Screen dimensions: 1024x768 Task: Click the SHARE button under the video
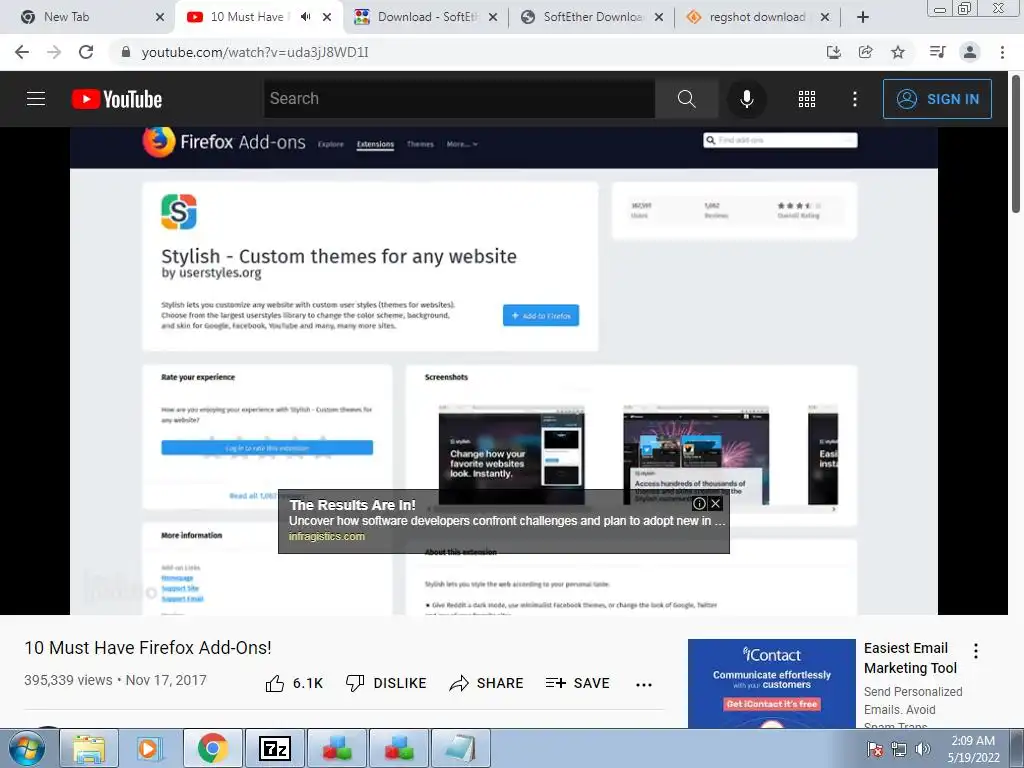tap(487, 683)
